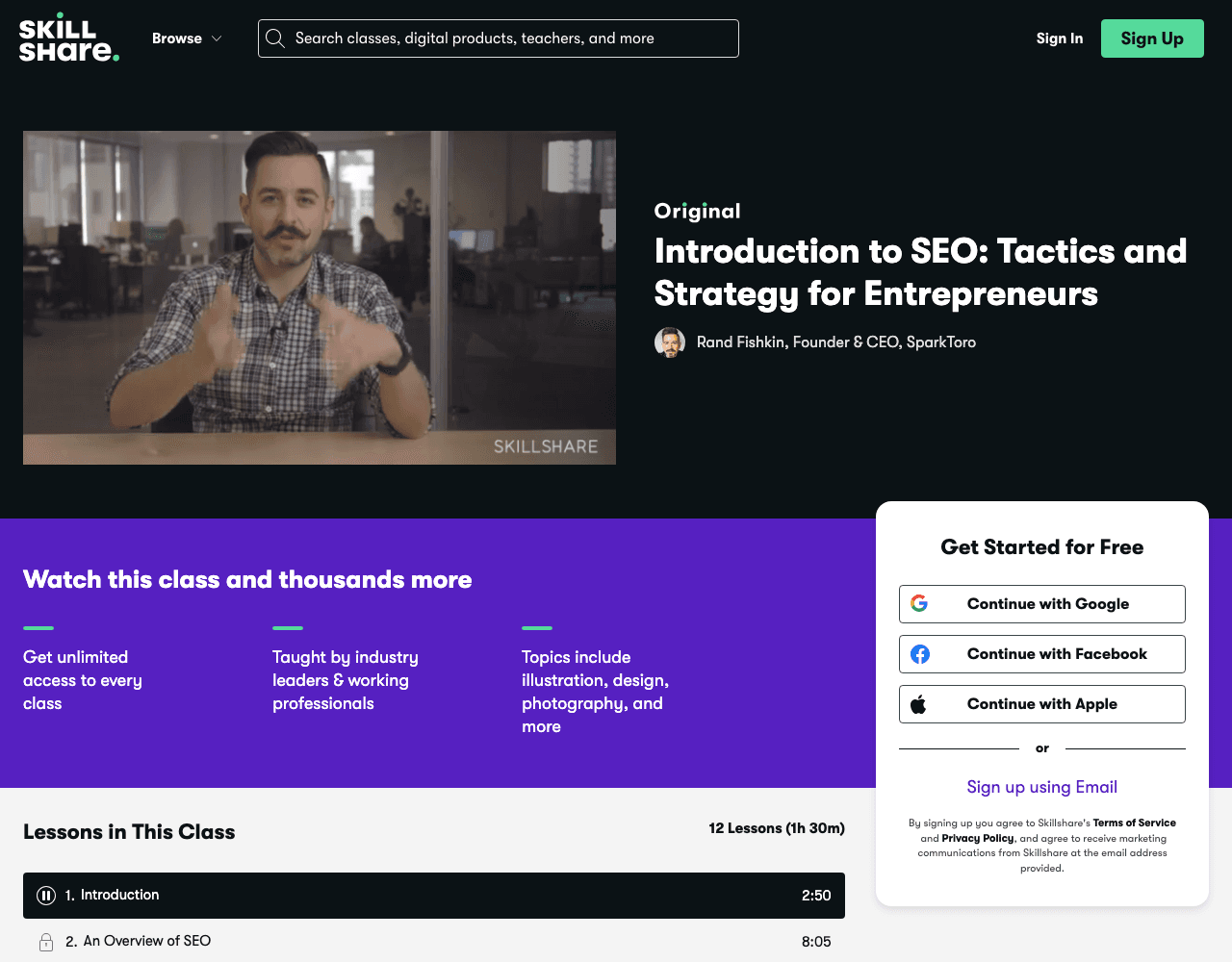
Task: Click Continue with Google button
Action: point(1042,604)
